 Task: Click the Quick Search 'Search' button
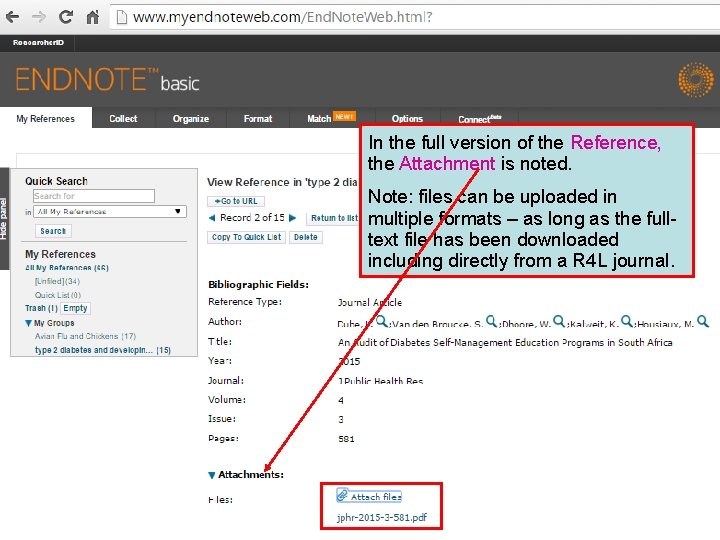click(x=53, y=231)
